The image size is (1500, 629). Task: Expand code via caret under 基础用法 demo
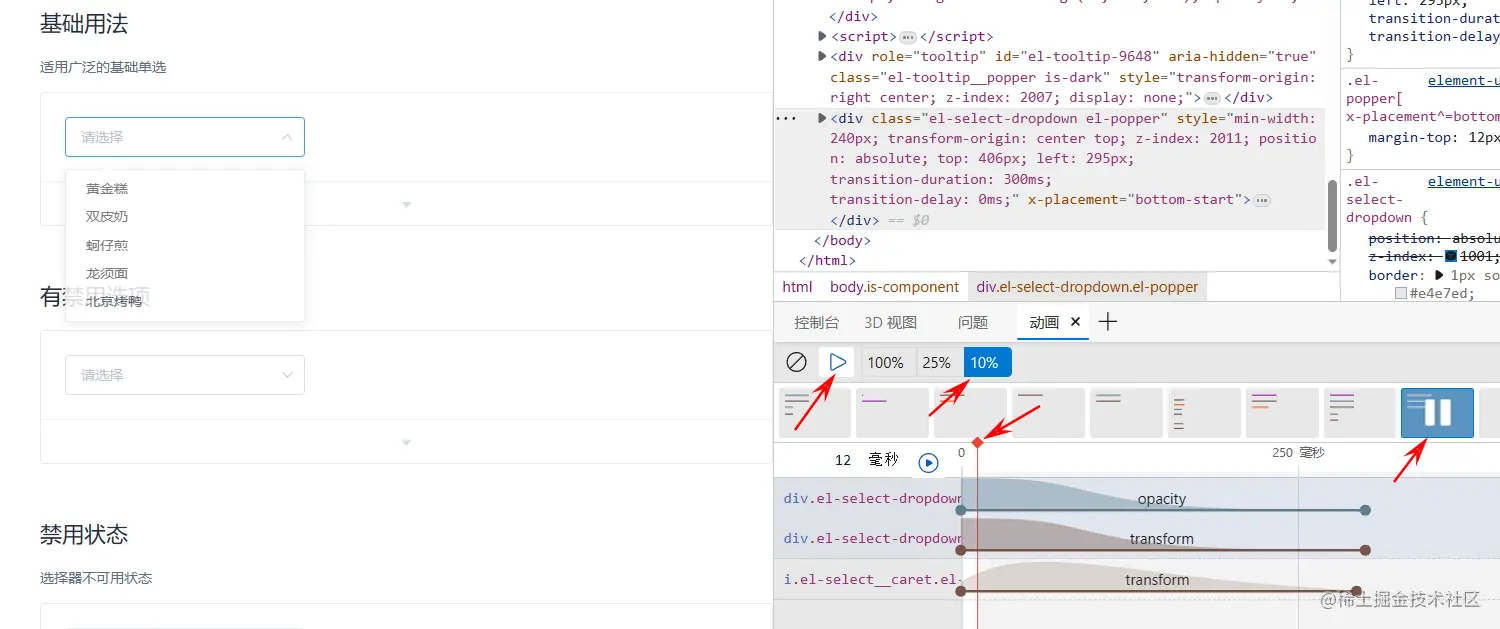click(406, 204)
